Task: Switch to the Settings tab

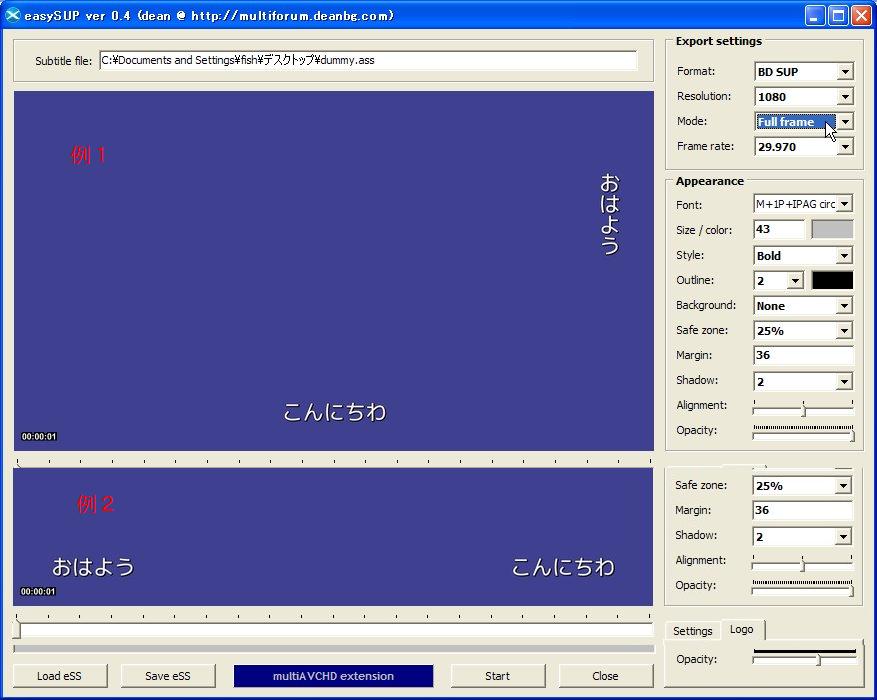Action: click(692, 631)
